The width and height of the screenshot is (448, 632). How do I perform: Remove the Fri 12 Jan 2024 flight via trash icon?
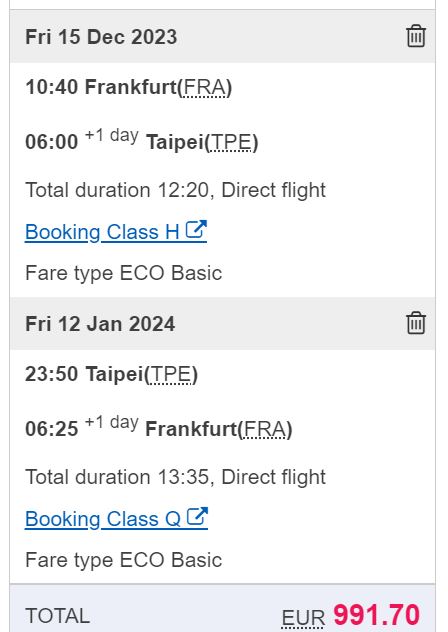(416, 323)
